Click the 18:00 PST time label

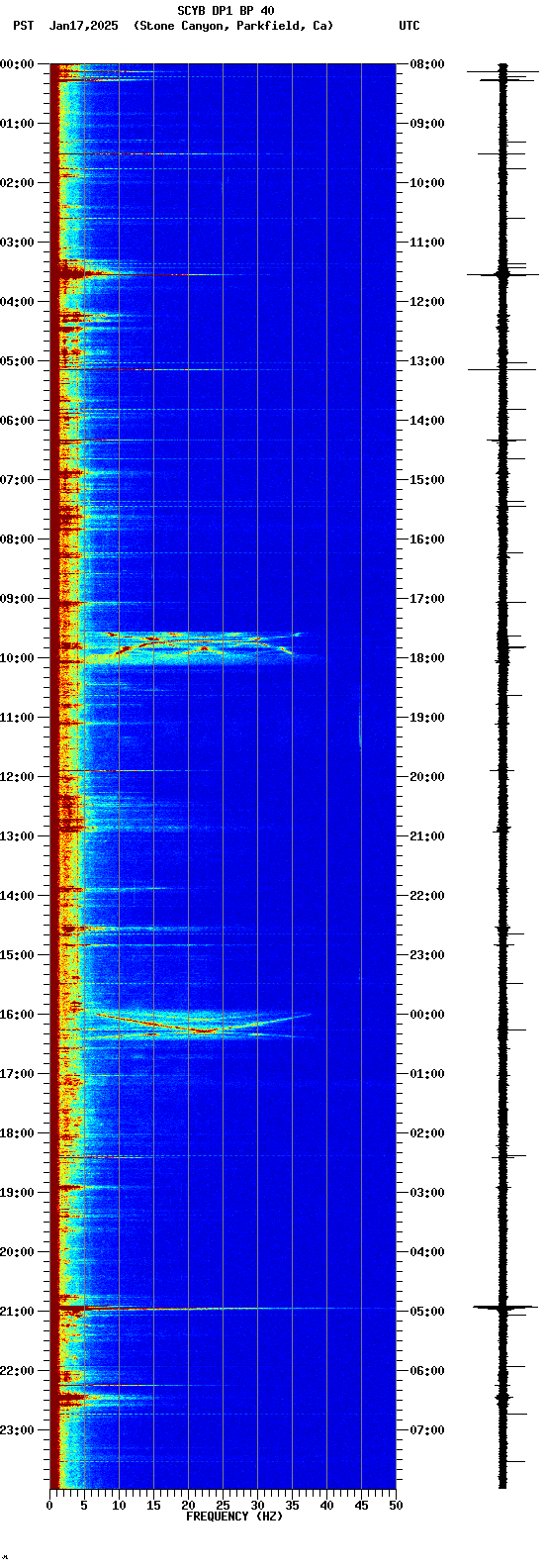click(16, 1133)
